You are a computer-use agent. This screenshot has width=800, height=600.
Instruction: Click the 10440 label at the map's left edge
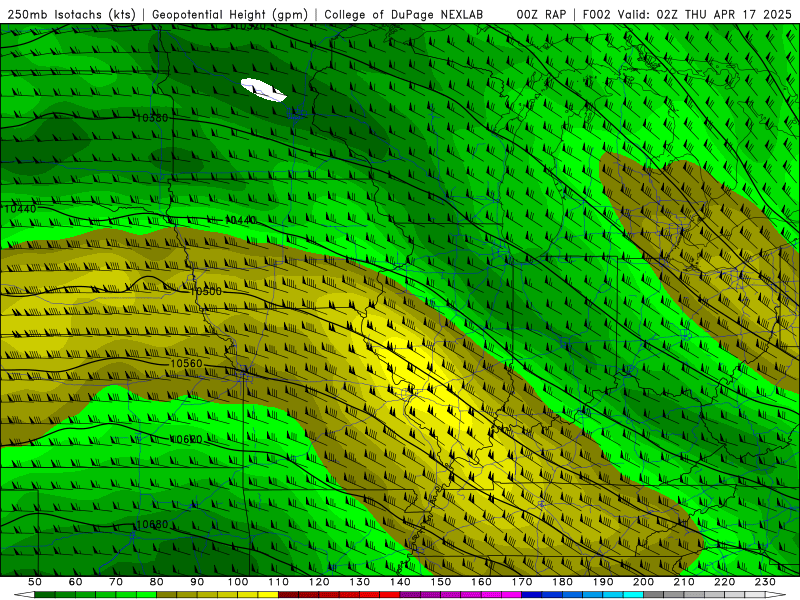tap(20, 209)
